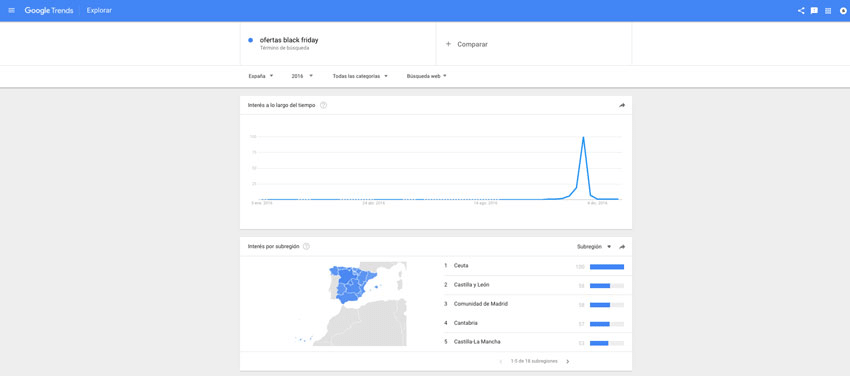Click the plus icon beside Comparar
Screen dimensions: 850x376
pos(448,44)
